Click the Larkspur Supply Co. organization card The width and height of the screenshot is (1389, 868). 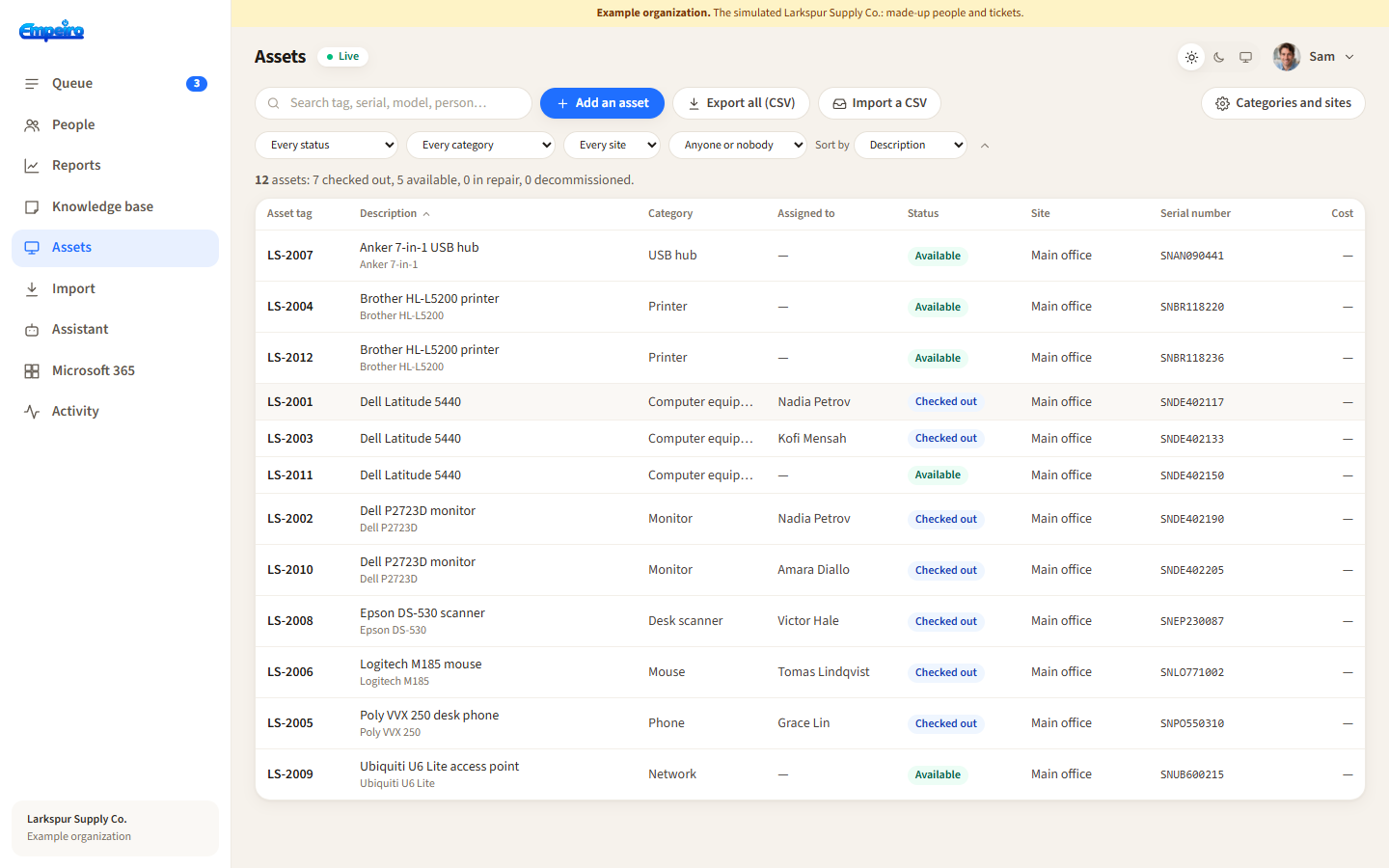coord(116,828)
